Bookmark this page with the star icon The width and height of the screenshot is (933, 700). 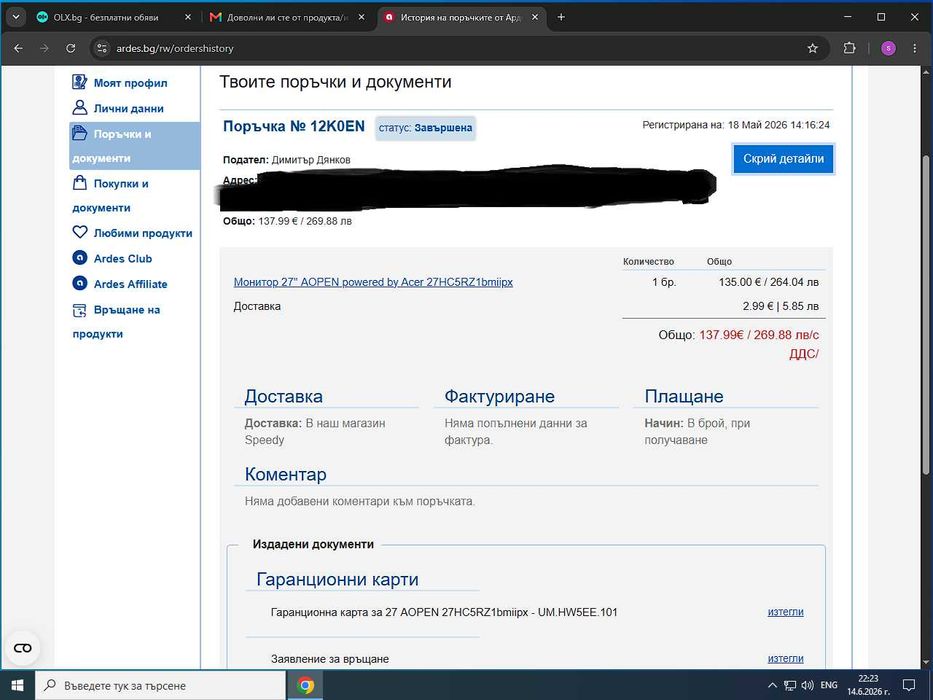coord(812,48)
